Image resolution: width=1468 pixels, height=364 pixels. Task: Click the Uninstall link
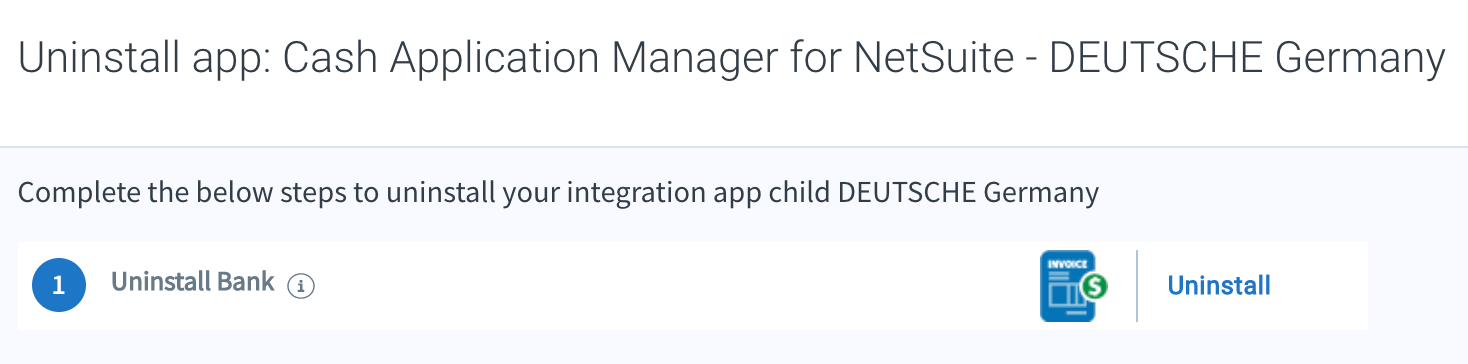click(x=1219, y=286)
